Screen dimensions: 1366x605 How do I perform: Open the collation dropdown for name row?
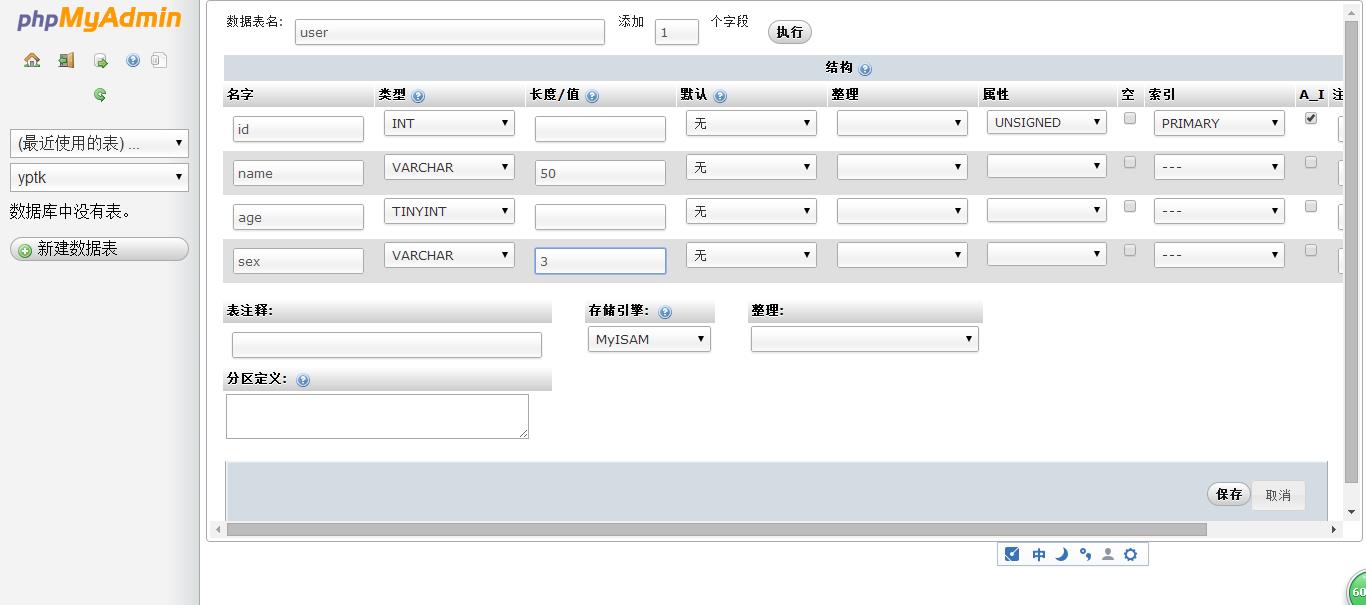click(902, 167)
